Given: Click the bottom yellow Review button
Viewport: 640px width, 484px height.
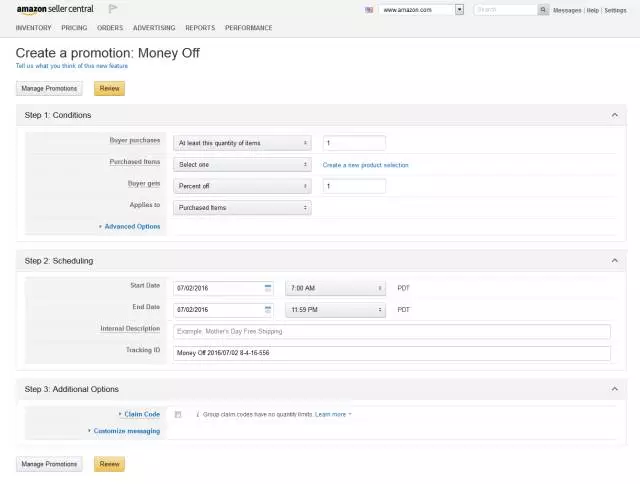Looking at the screenshot, I should coord(109,464).
